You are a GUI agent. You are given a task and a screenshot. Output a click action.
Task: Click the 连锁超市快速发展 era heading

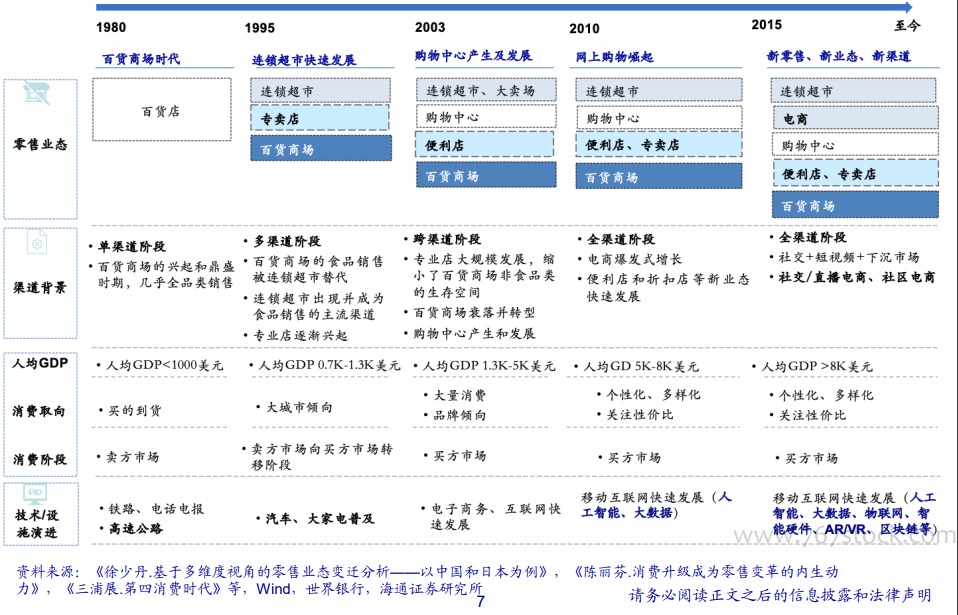(304, 60)
